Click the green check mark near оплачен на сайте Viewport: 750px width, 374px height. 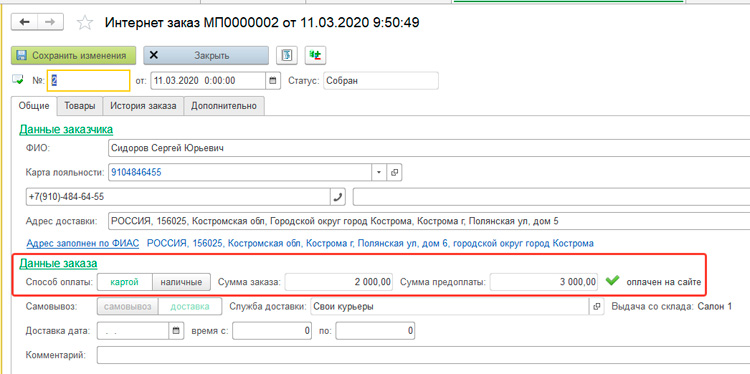612,281
